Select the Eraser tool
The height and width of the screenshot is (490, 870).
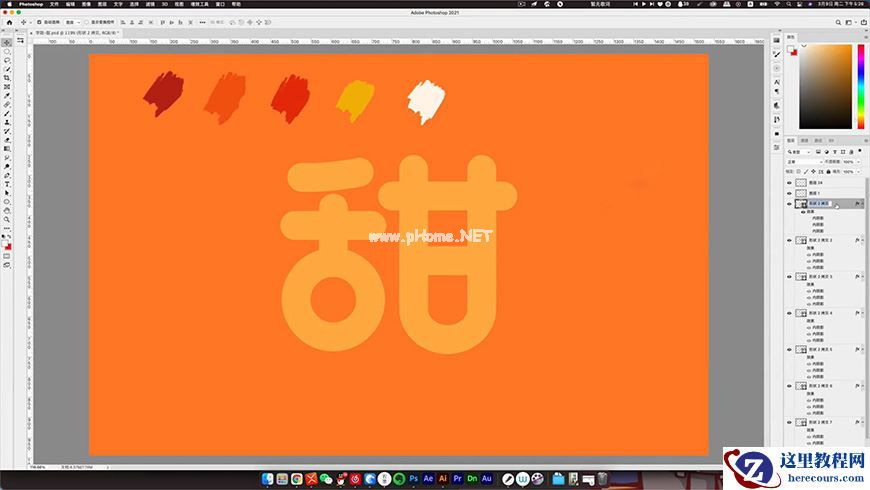click(7, 140)
